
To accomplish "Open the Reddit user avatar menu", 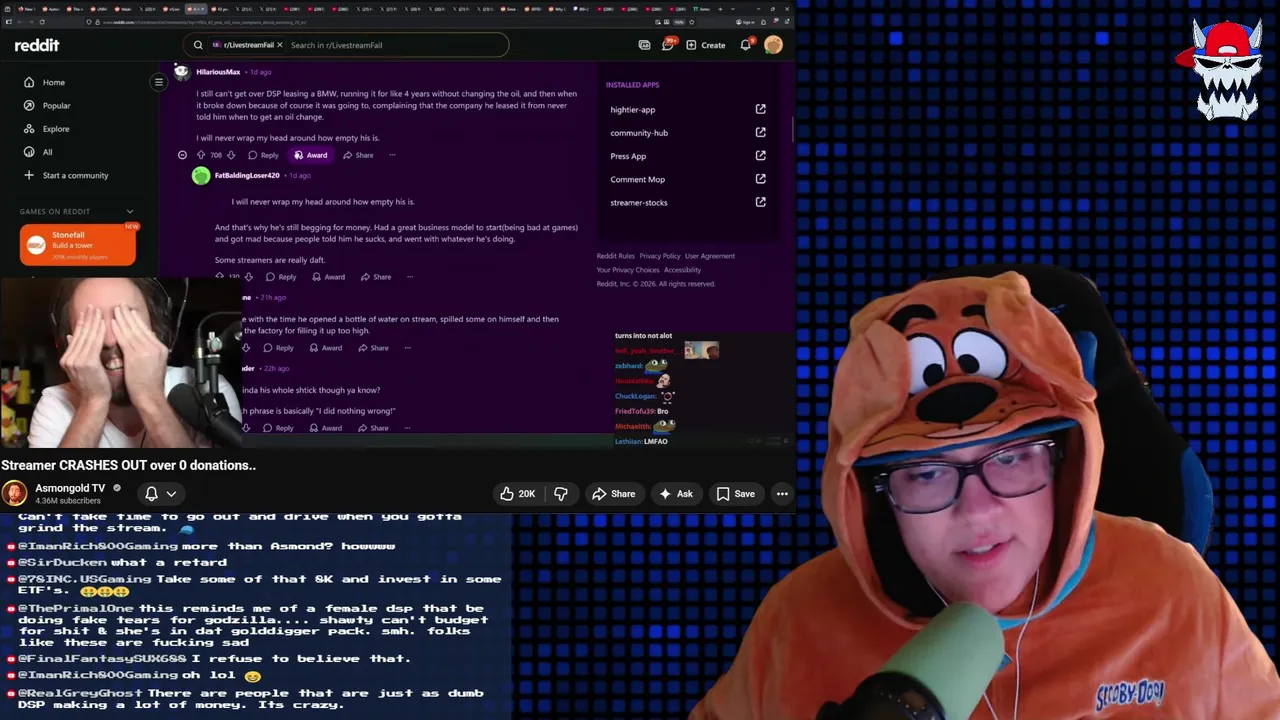I will click(x=773, y=45).
